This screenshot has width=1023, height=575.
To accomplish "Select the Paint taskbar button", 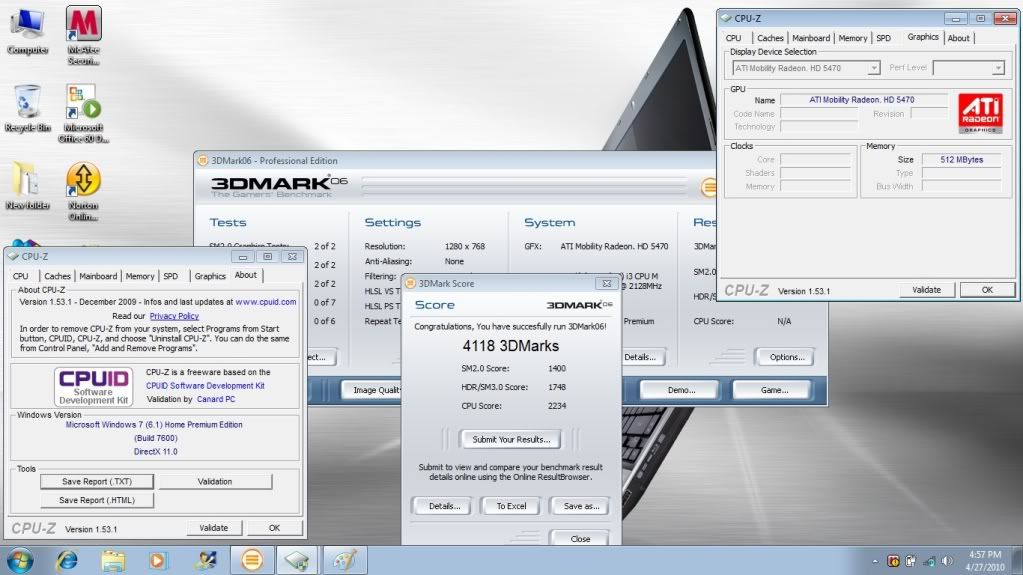I will point(345,560).
